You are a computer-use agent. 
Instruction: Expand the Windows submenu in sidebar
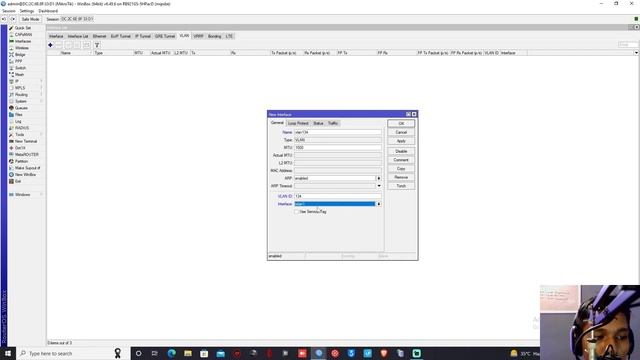[x=41, y=194]
